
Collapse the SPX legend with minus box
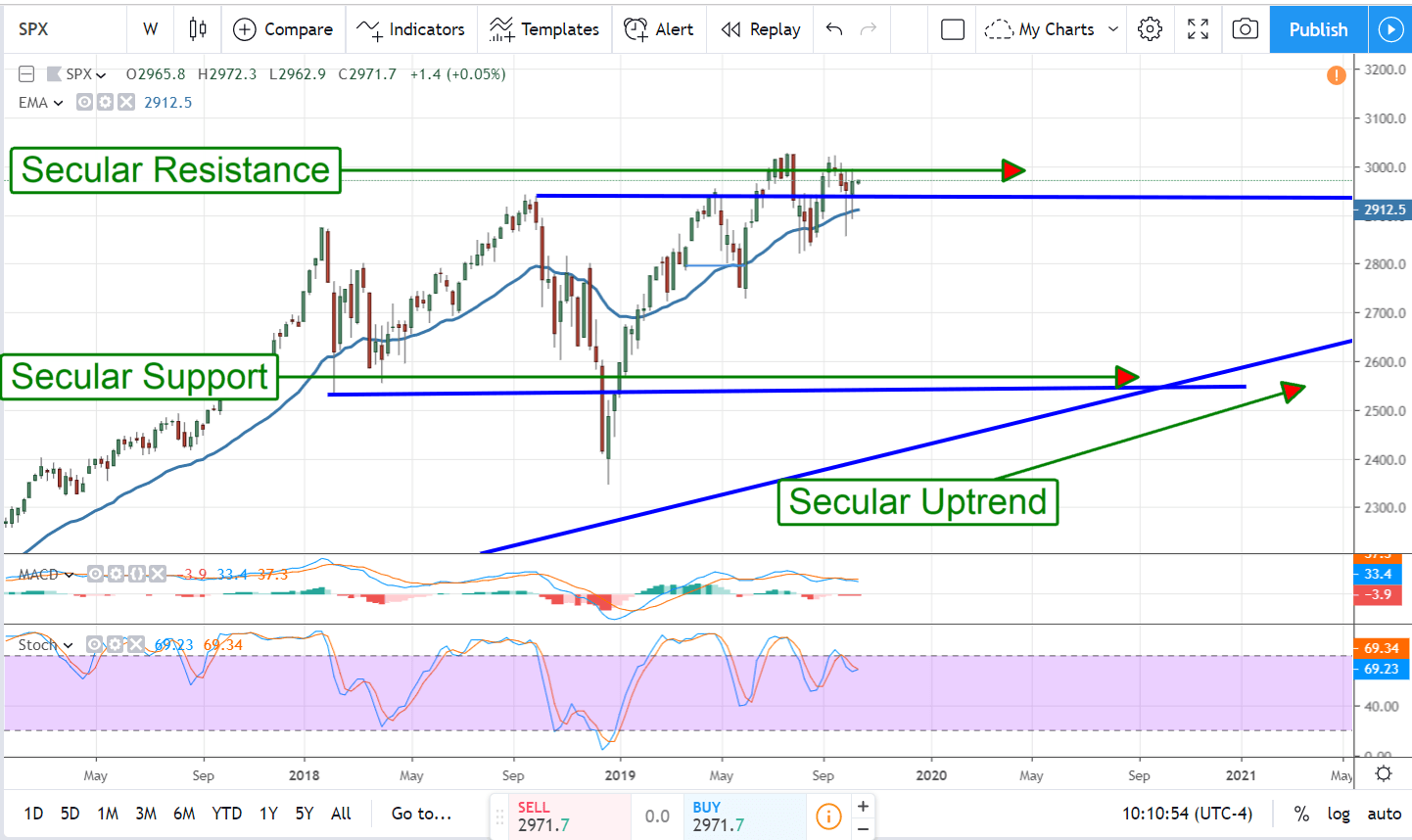tap(26, 74)
